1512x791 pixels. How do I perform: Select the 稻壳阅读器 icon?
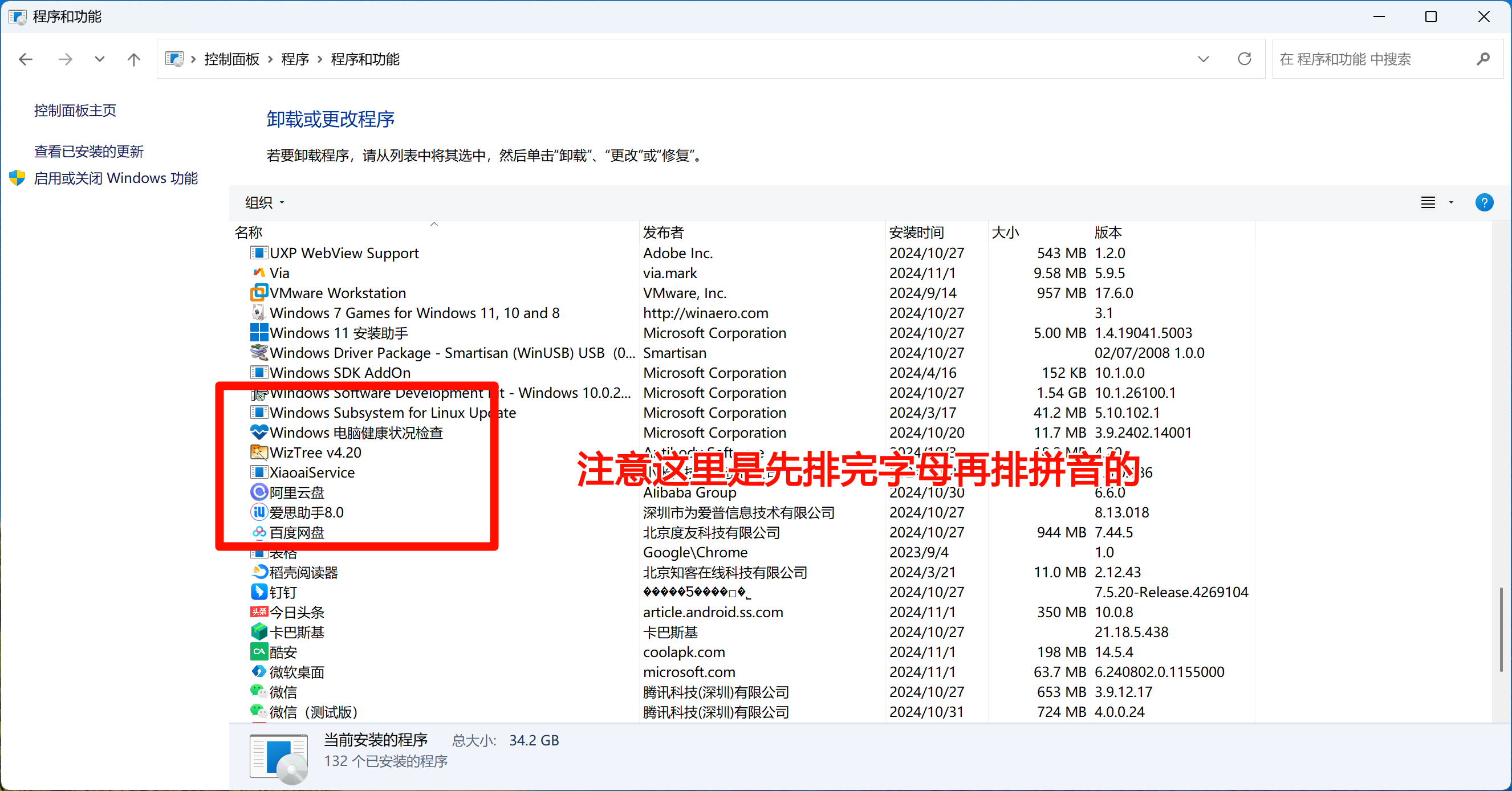[259, 572]
